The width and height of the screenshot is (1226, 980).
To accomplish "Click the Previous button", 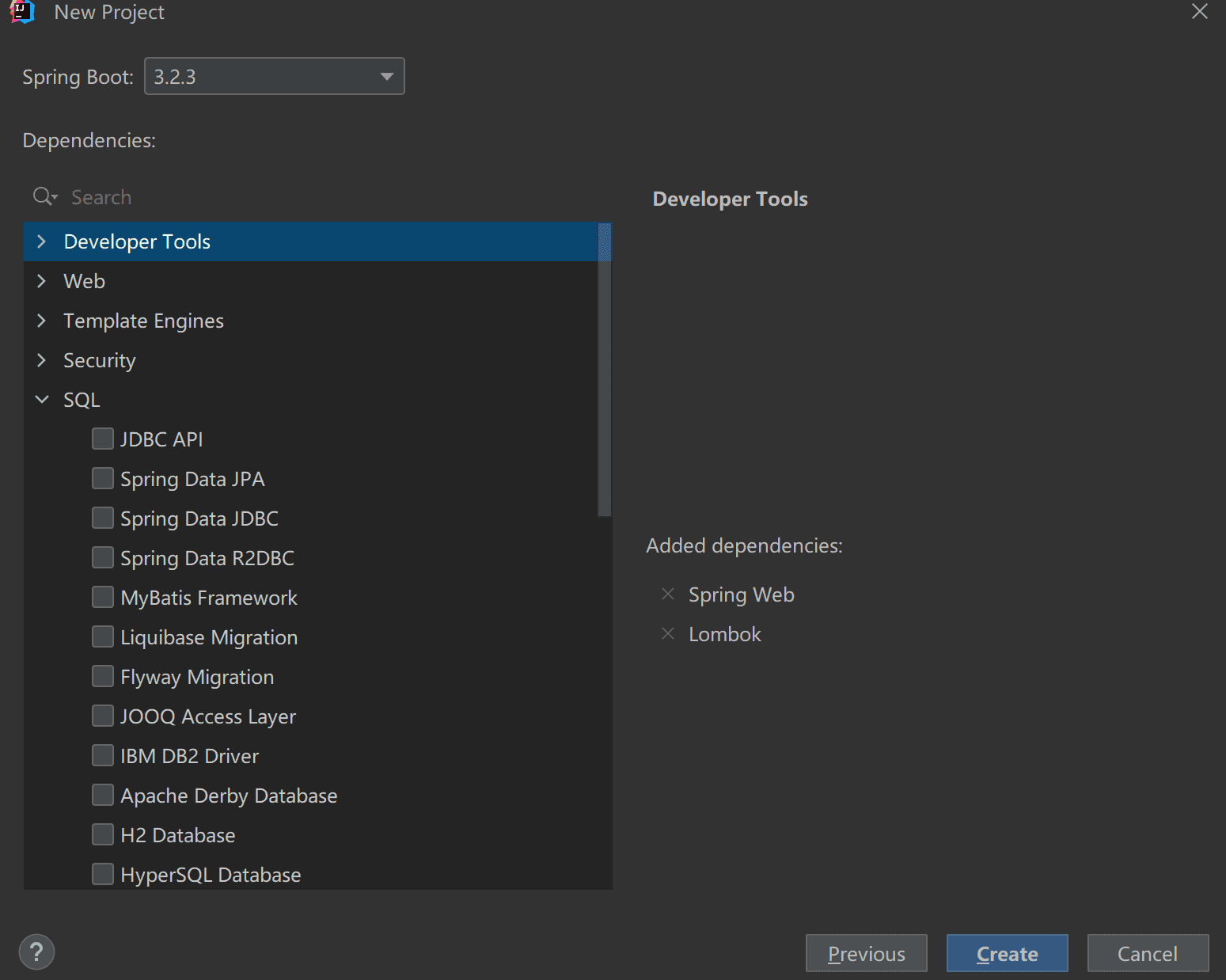I will (867, 953).
